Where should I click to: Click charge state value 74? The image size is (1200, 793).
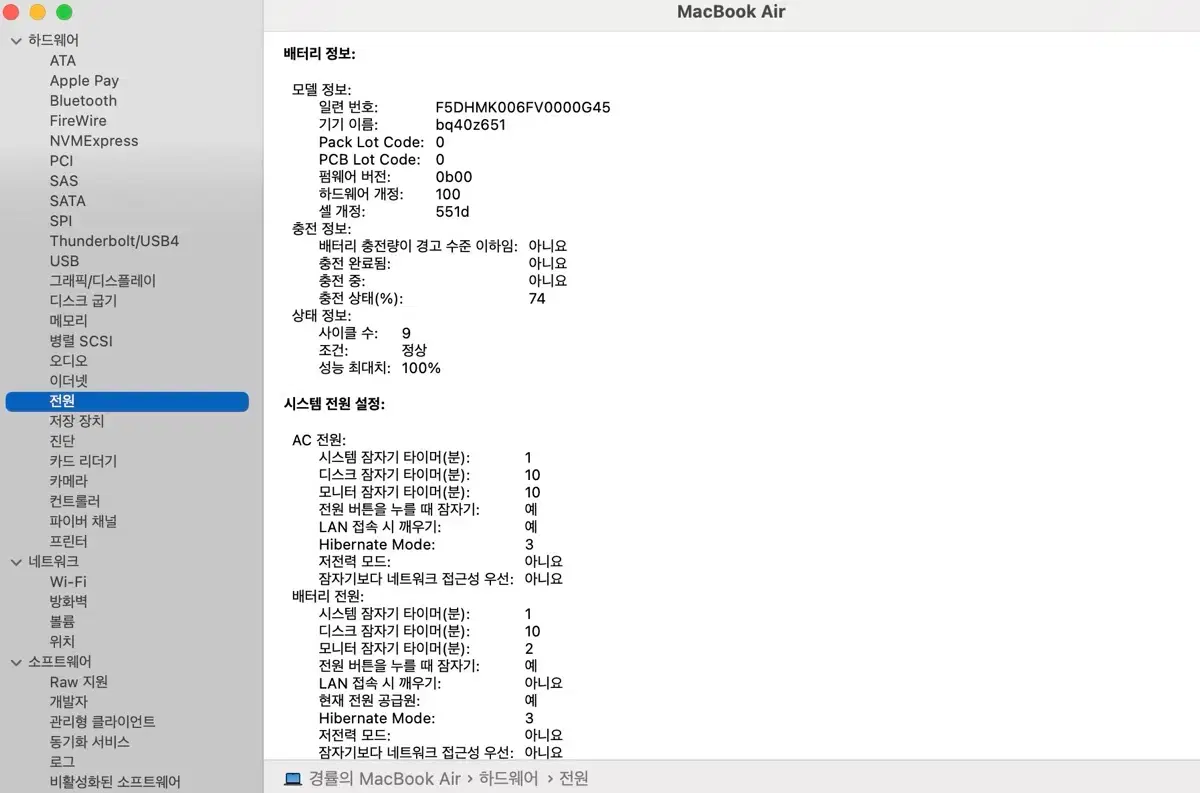click(537, 298)
